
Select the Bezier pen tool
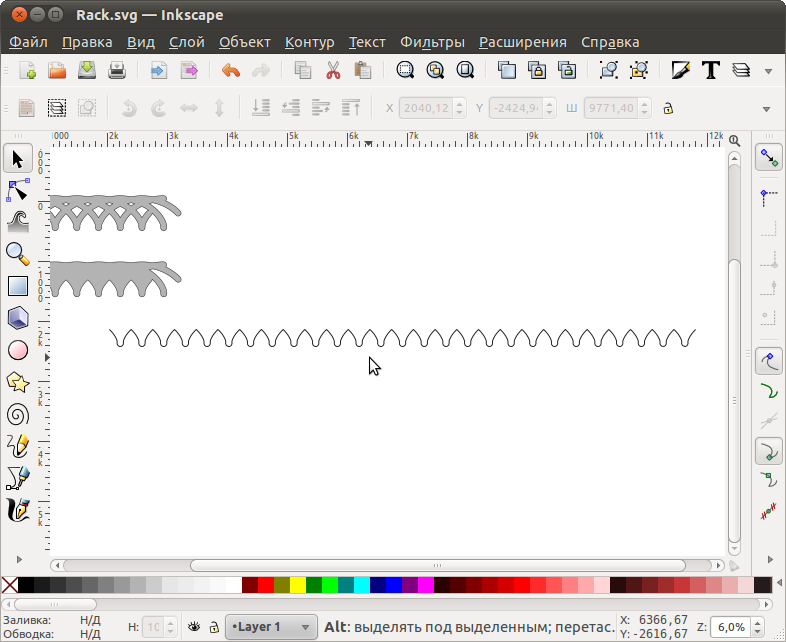pyautogui.click(x=18, y=478)
